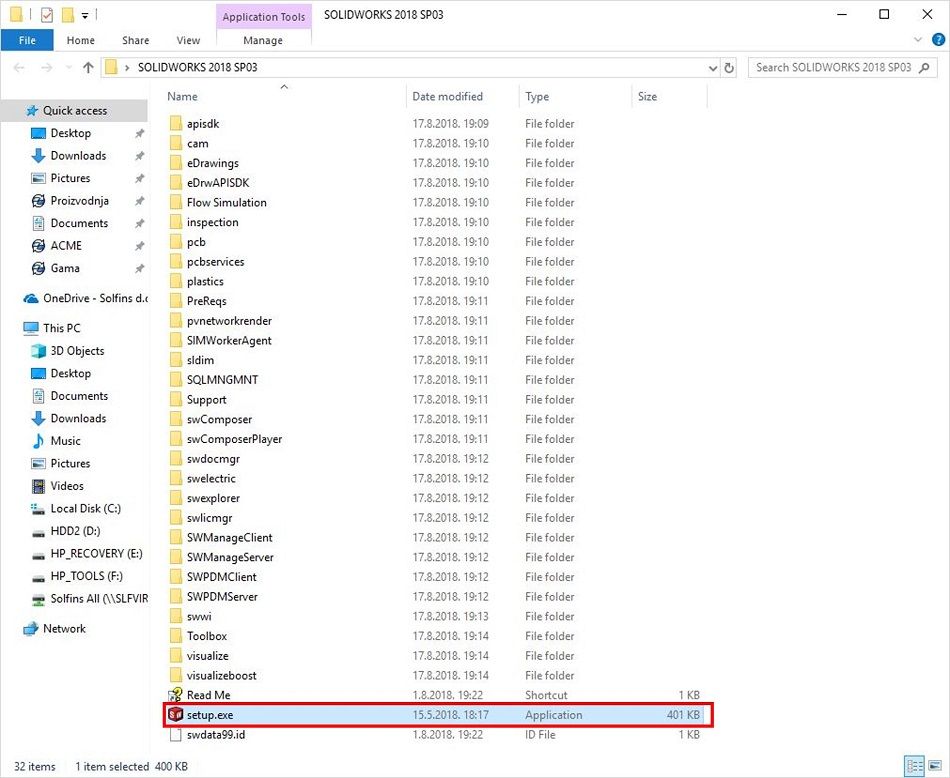
Task: Click the Read Me shortcut icon
Action: point(176,695)
